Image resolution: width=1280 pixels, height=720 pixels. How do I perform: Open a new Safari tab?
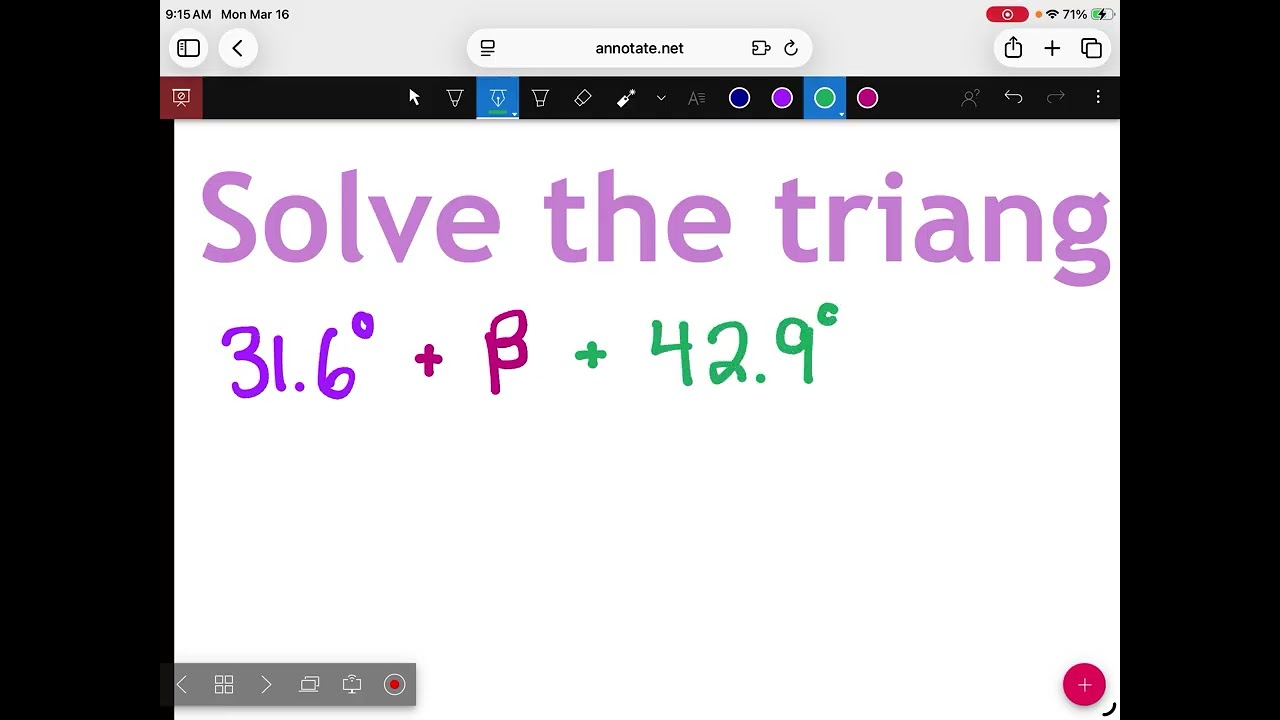(1052, 48)
